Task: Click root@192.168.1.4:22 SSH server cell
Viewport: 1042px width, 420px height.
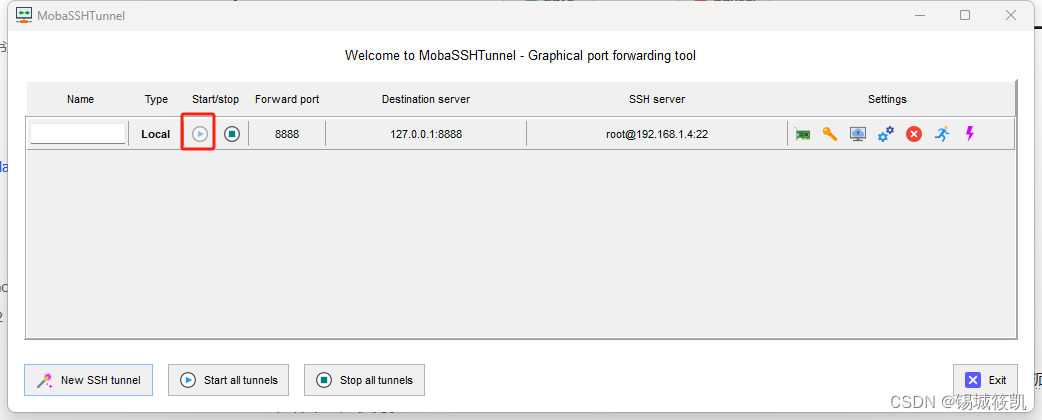Action: (x=657, y=134)
